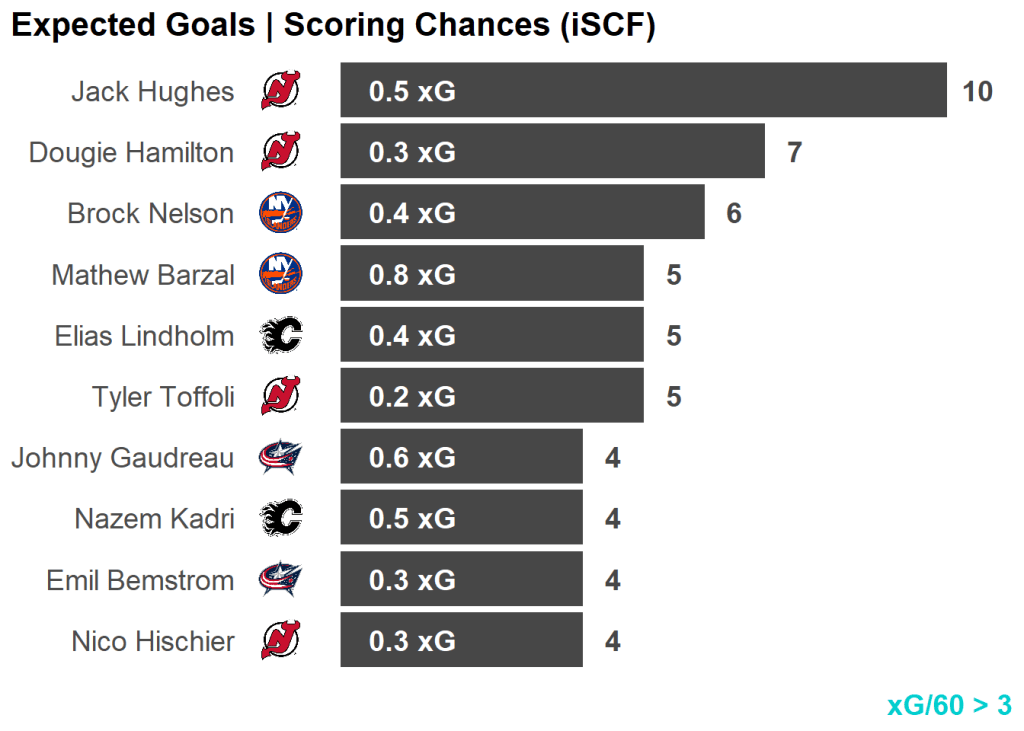This screenshot has height=731, width=1024.
Task: Click the xG/60 > 3 legend label
Action: [949, 705]
